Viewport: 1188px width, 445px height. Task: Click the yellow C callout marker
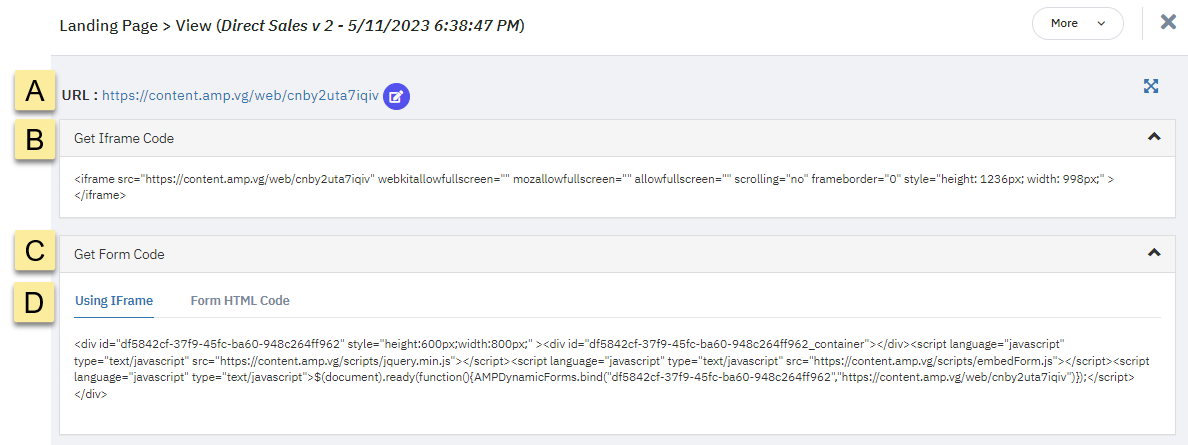35,252
